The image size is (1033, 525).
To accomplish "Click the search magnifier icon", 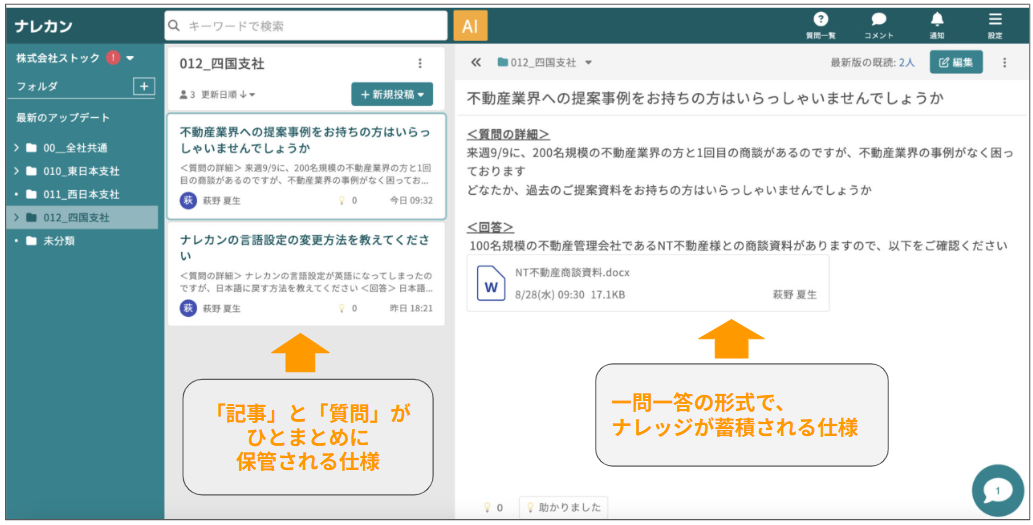I will click(174, 26).
